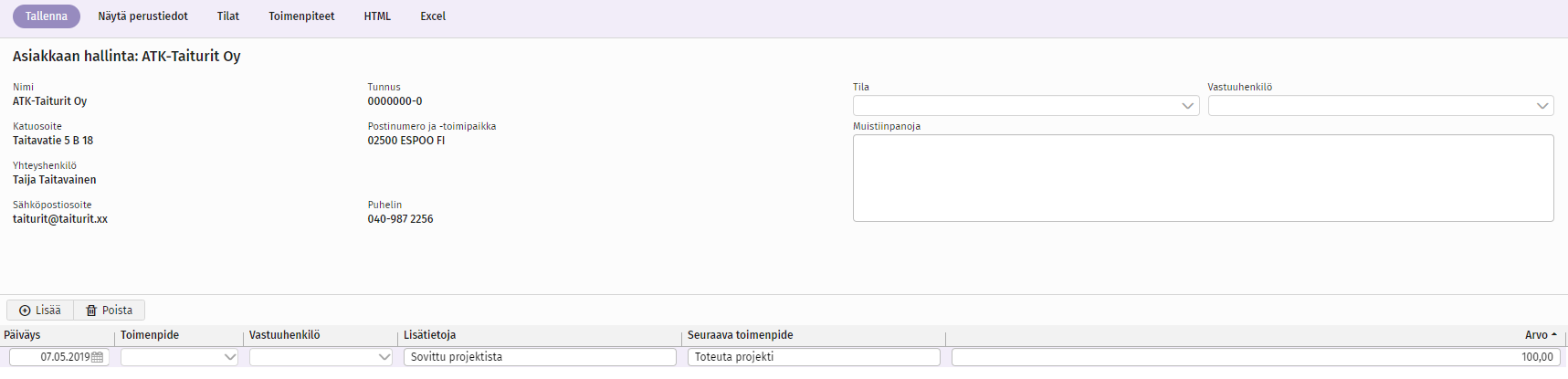Click the email text taiturit@taiturit.xx
This screenshot has height=379, width=1568.
tap(60, 219)
